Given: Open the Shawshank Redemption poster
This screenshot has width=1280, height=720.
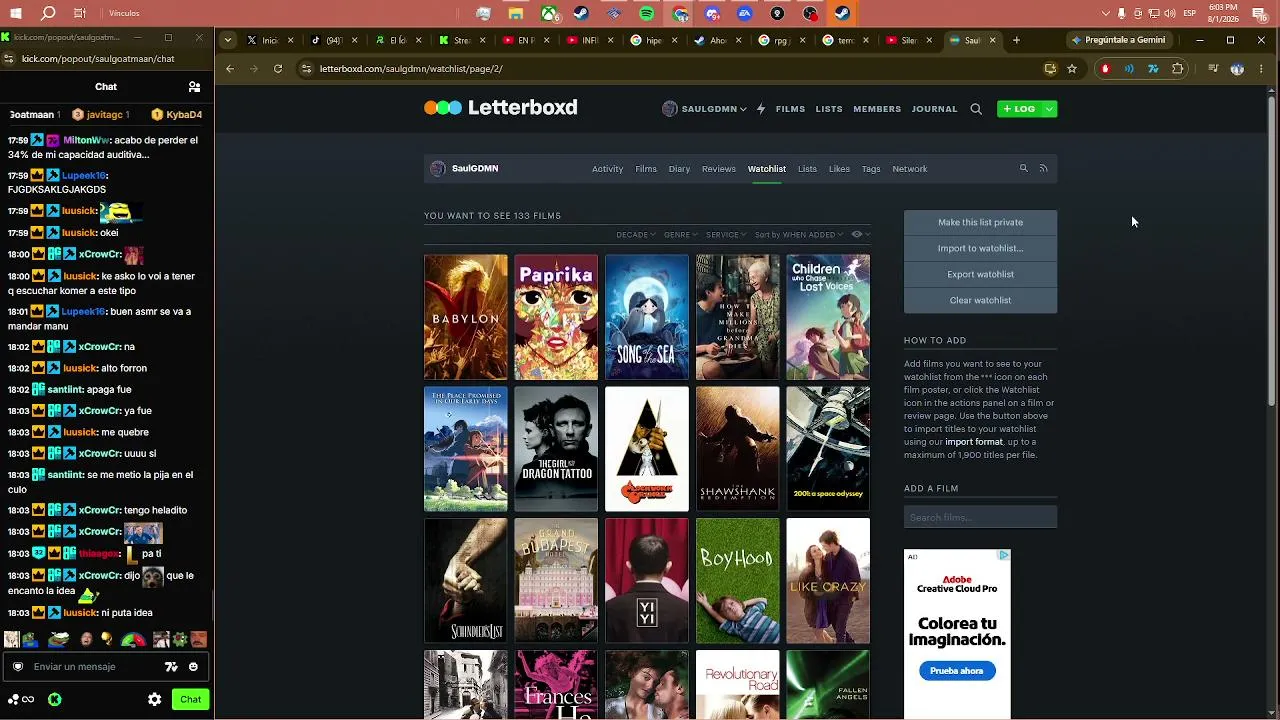Looking at the screenshot, I should tap(738, 449).
